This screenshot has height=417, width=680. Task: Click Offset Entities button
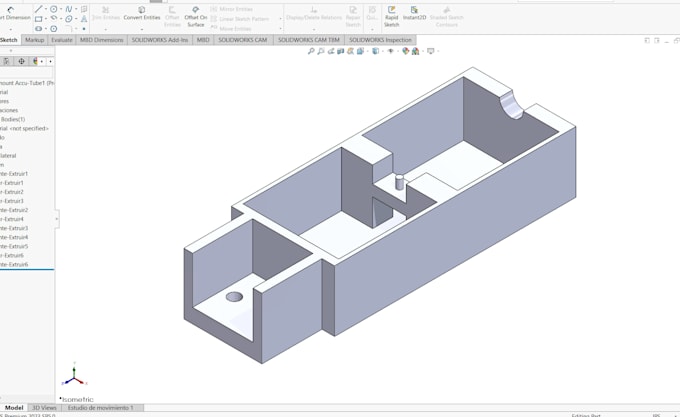(172, 16)
